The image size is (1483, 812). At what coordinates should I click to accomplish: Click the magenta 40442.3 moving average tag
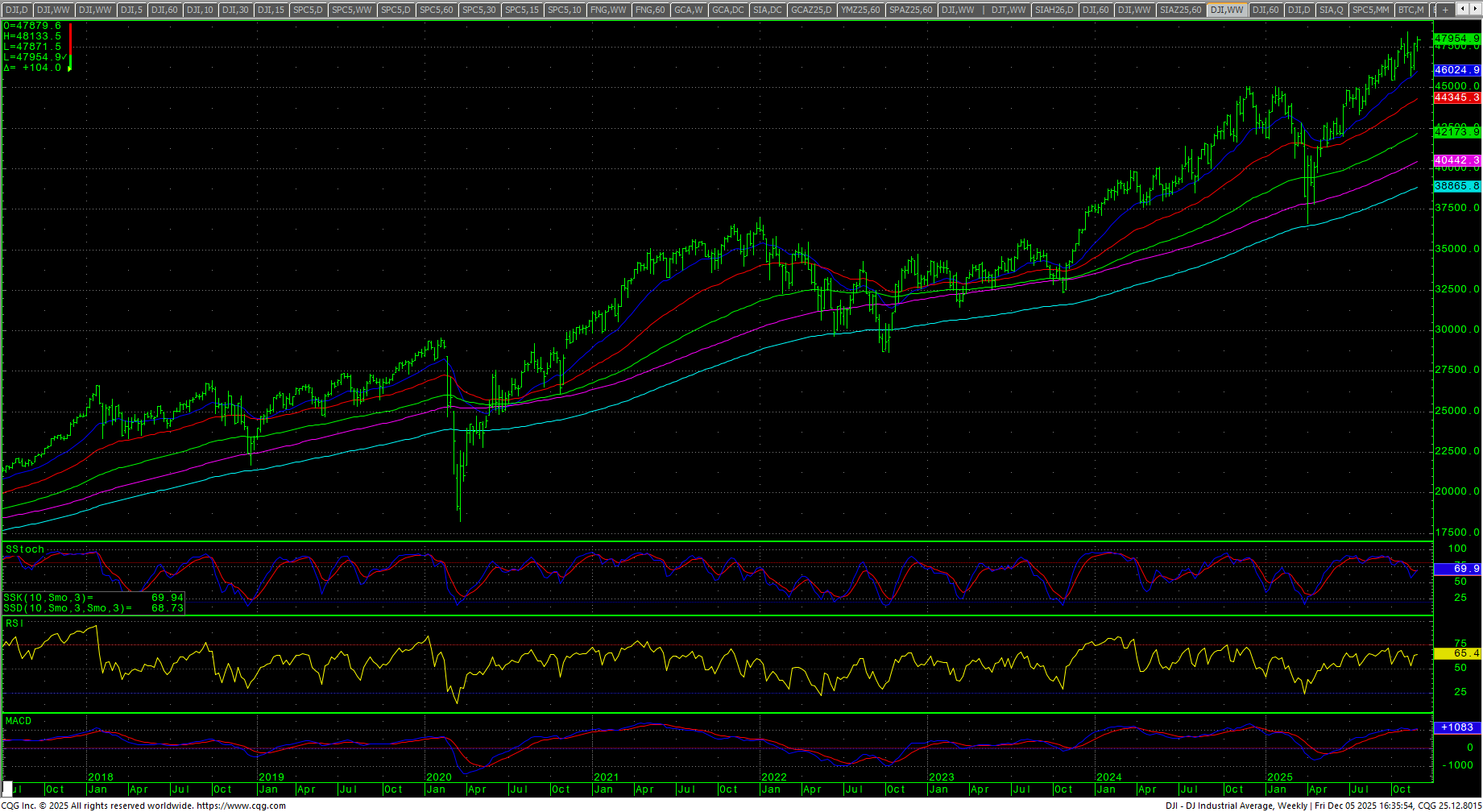pyautogui.click(x=1456, y=161)
